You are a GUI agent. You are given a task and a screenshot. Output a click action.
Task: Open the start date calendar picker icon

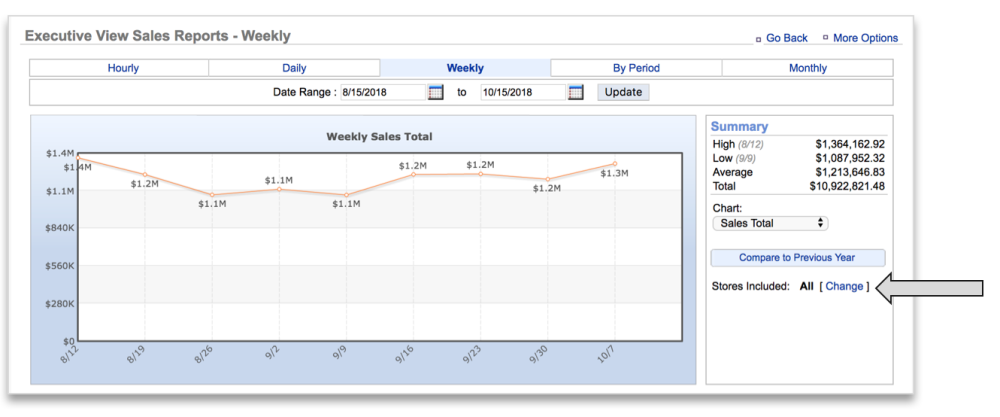pos(436,92)
